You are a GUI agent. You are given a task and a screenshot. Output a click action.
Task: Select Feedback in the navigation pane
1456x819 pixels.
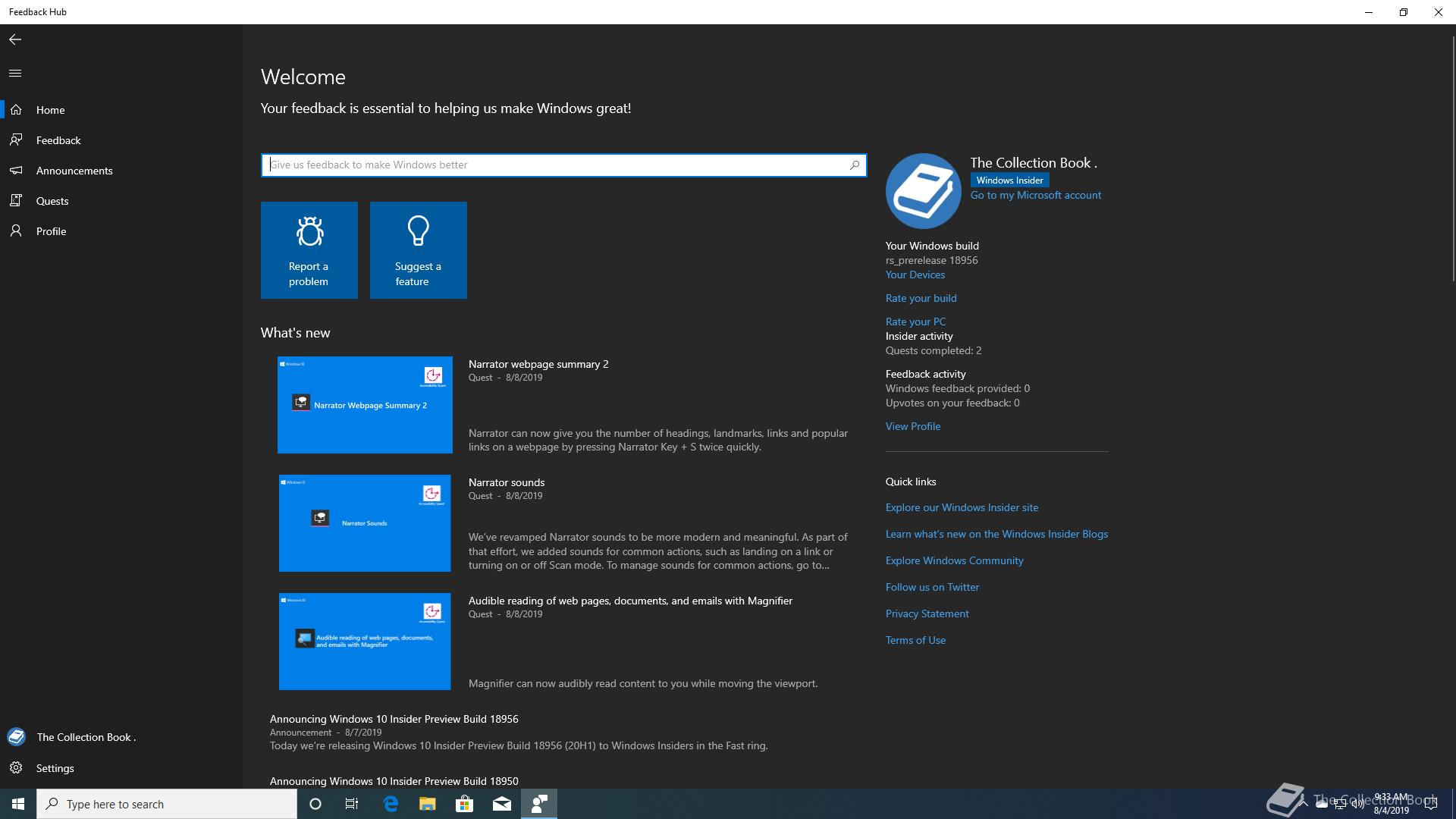click(x=121, y=140)
